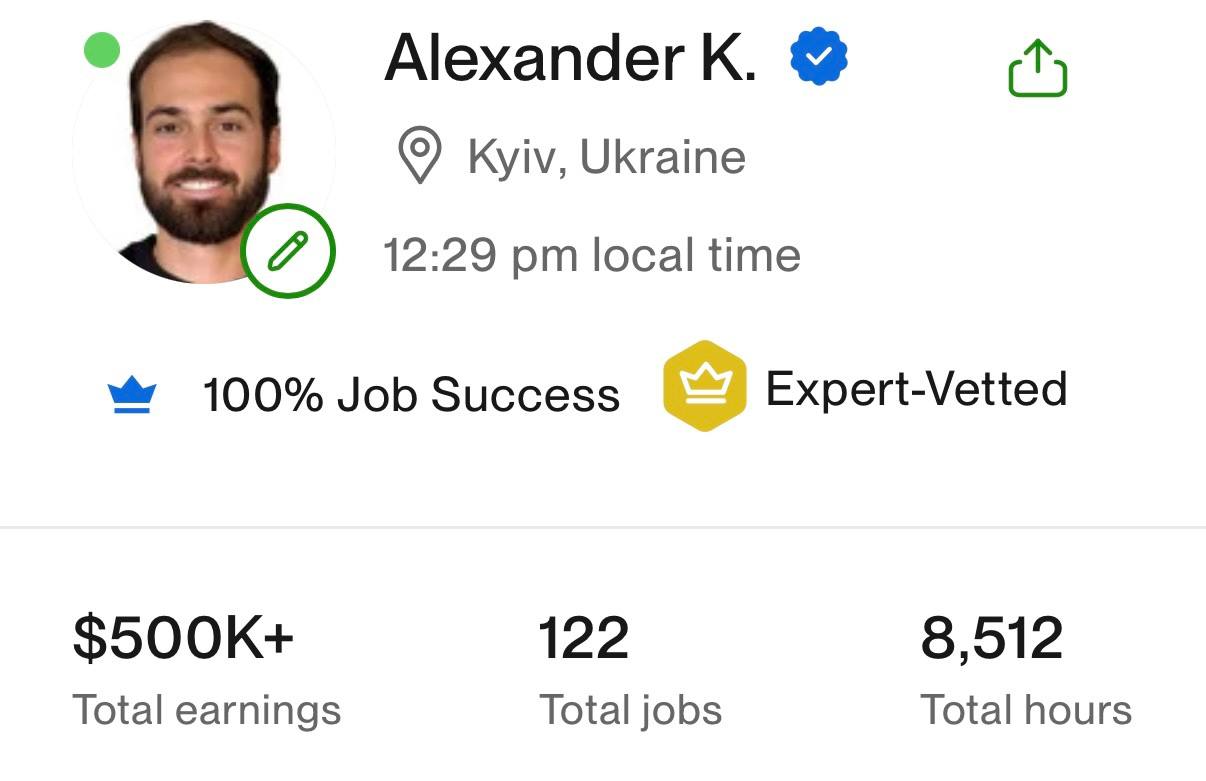
Task: Click the green online status indicator dot
Action: coord(100,49)
